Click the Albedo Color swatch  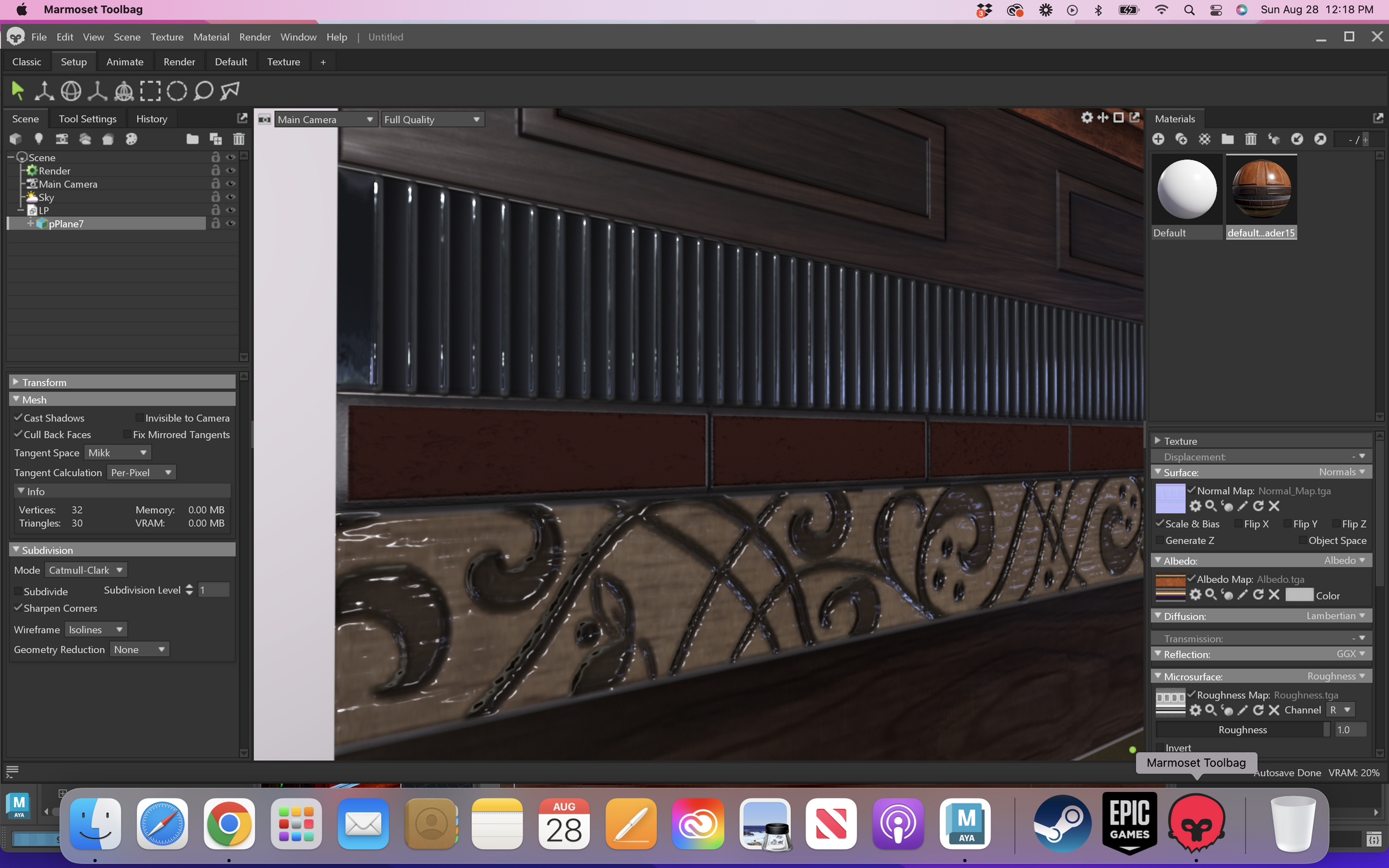(1299, 595)
